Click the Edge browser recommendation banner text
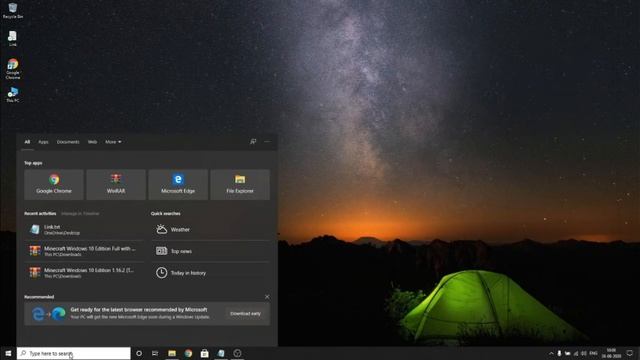The height and width of the screenshot is (360, 640). pyautogui.click(x=140, y=313)
